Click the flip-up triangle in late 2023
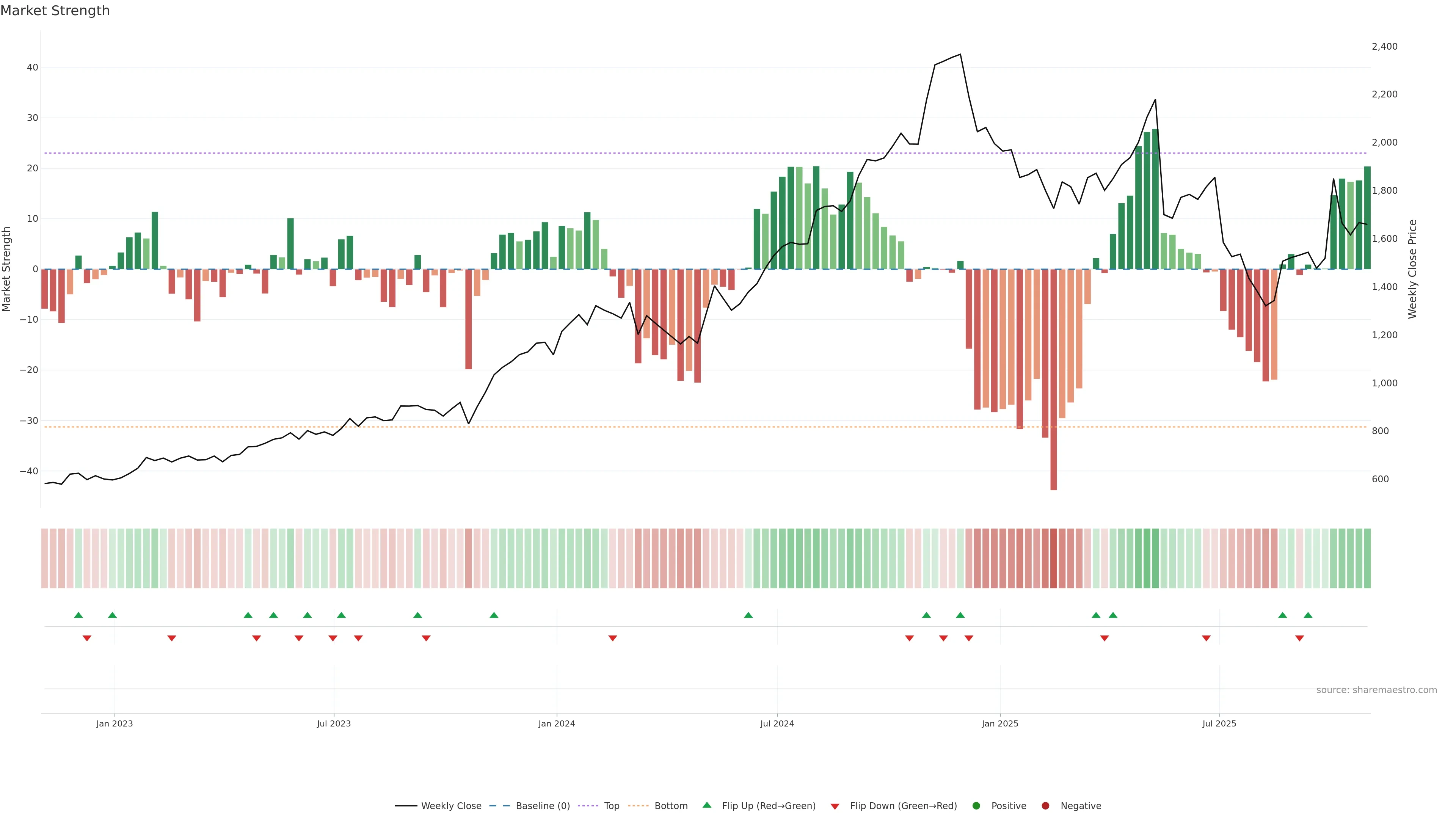 click(x=494, y=615)
